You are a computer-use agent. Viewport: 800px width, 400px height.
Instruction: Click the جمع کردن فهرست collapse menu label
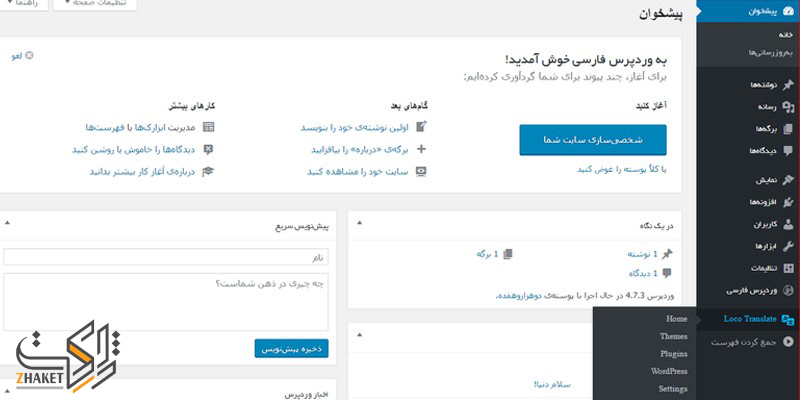pyautogui.click(x=744, y=342)
